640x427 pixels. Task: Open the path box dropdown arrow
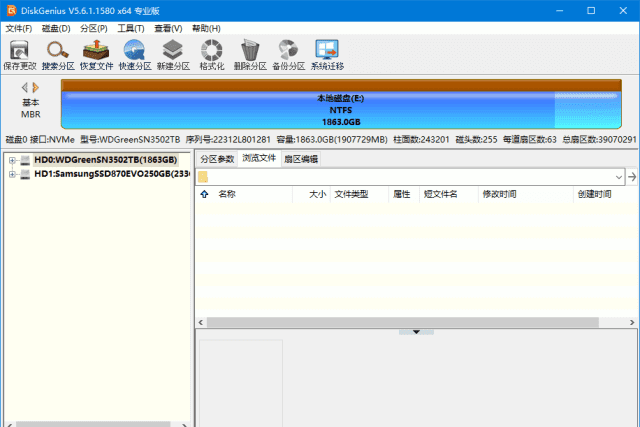point(619,177)
